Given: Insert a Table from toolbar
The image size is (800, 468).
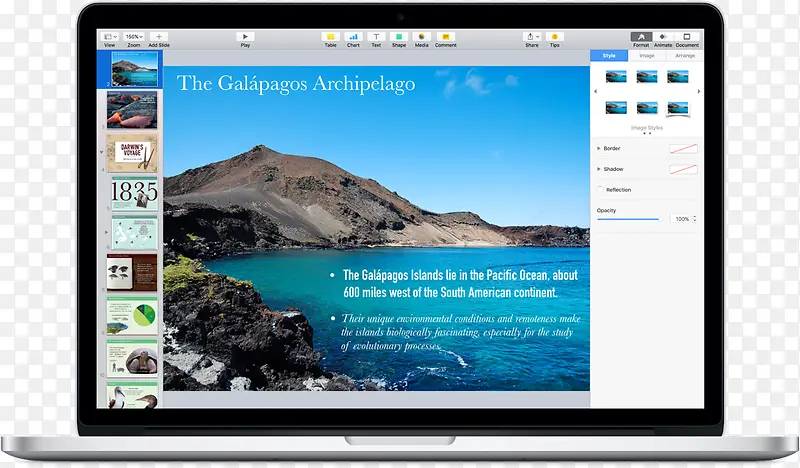Looking at the screenshot, I should point(330,37).
